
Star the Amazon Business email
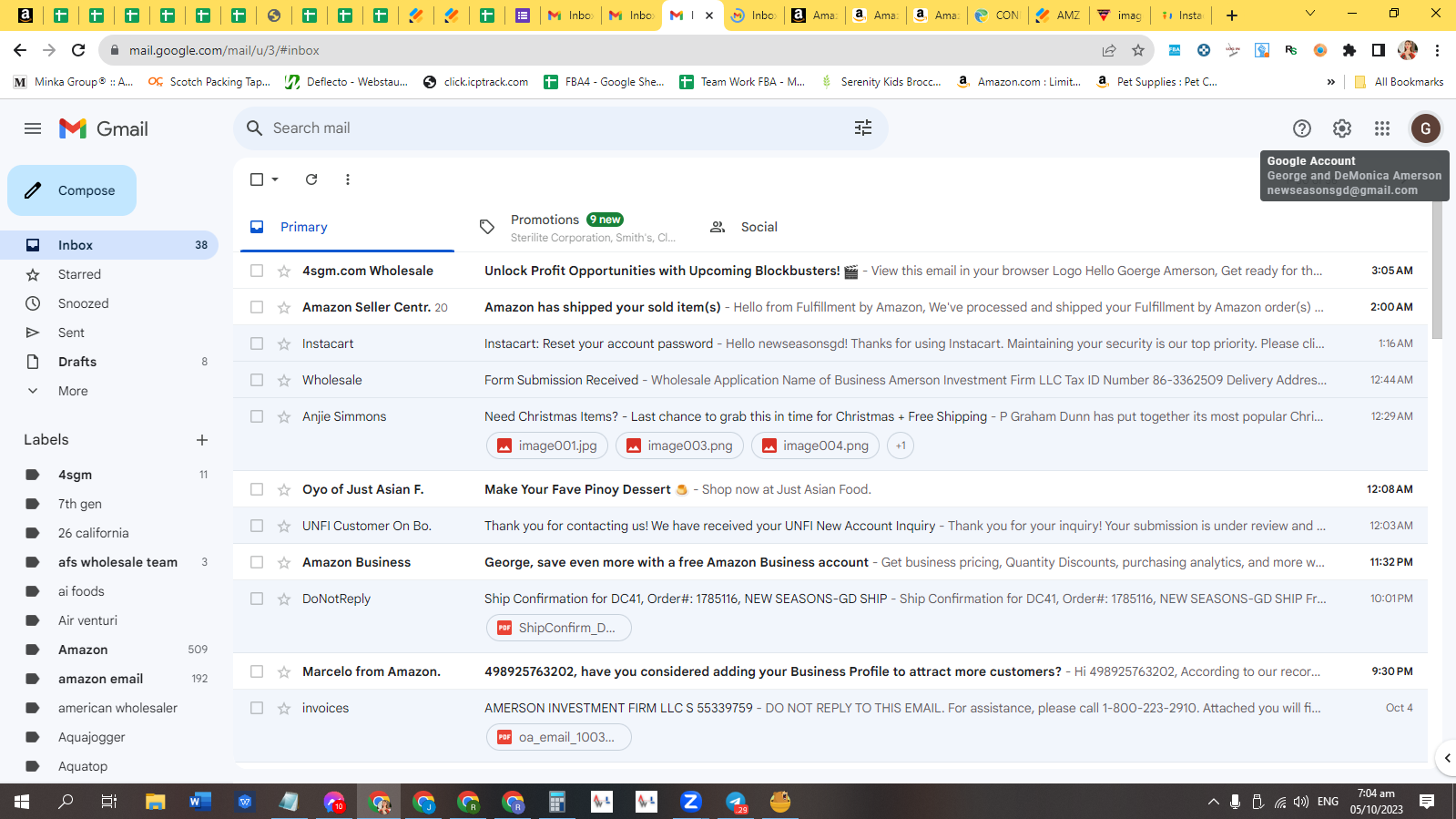click(284, 562)
